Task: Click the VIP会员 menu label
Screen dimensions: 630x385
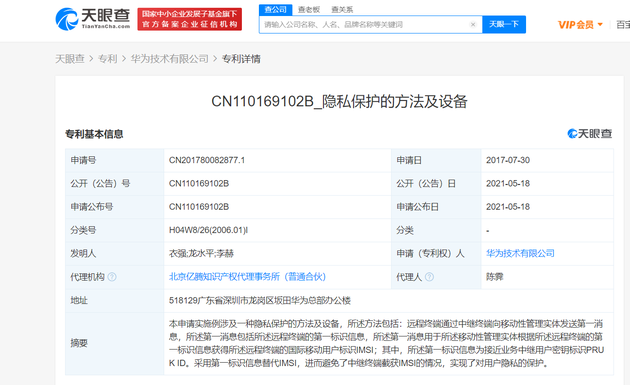Action: [x=576, y=25]
